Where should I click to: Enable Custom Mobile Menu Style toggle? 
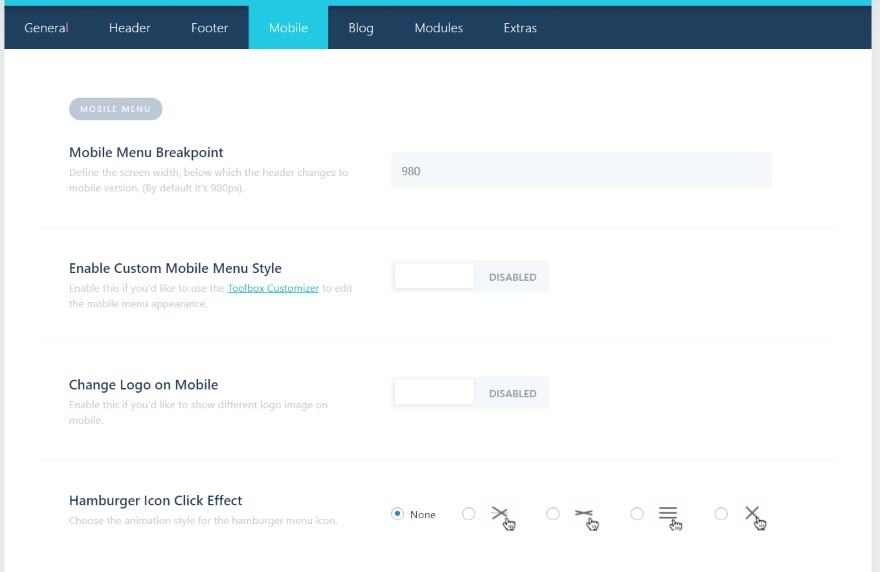click(x=470, y=276)
